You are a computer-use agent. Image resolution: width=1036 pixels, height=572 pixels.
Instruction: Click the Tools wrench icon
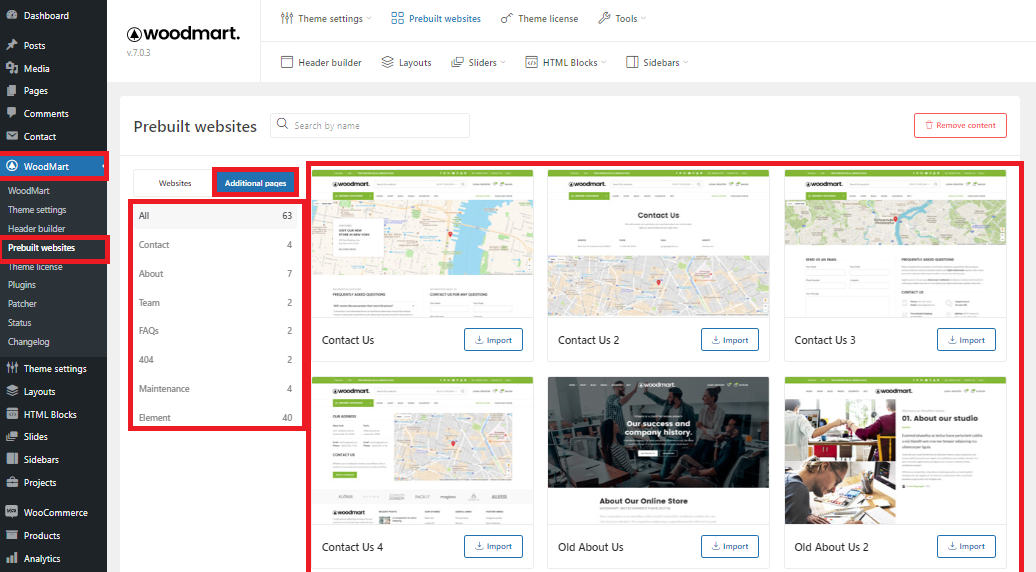[x=604, y=18]
